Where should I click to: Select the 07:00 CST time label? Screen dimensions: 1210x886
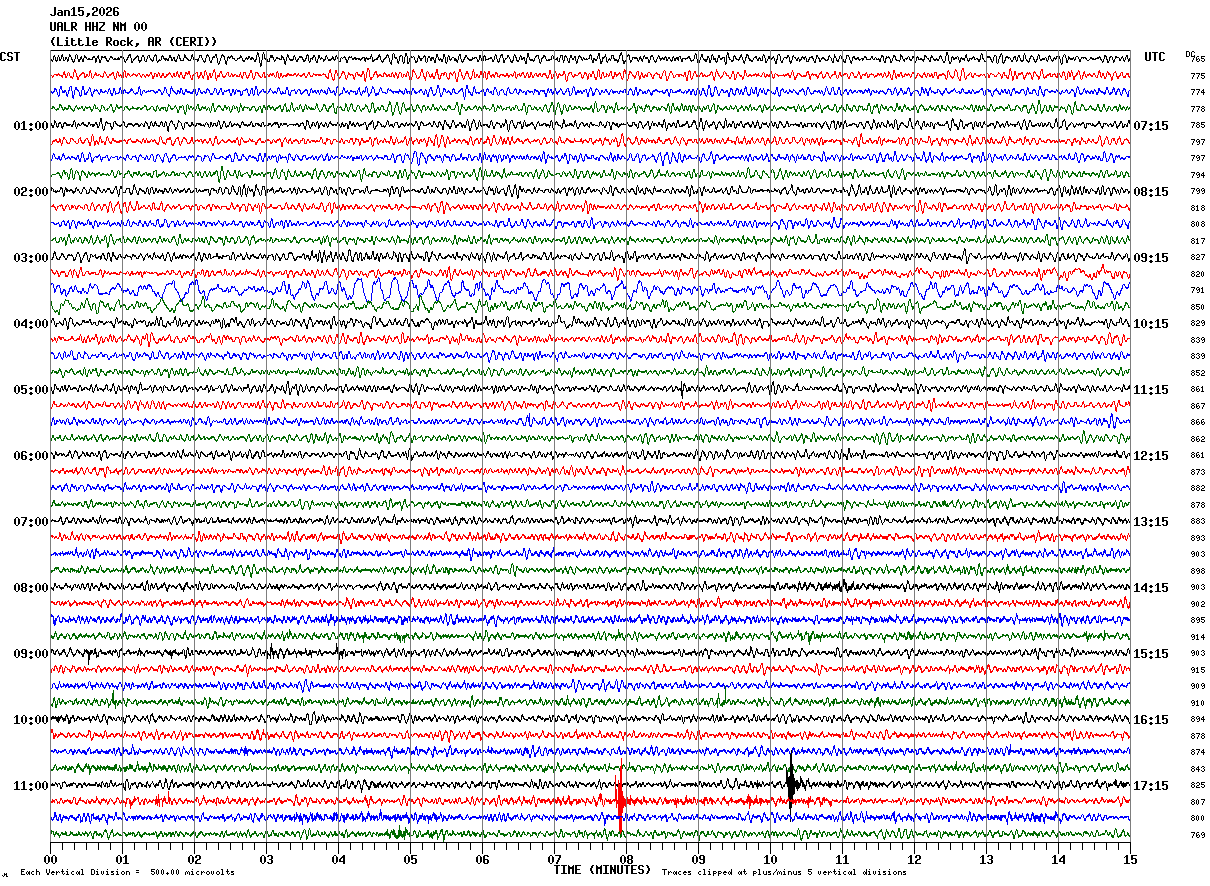point(30,522)
